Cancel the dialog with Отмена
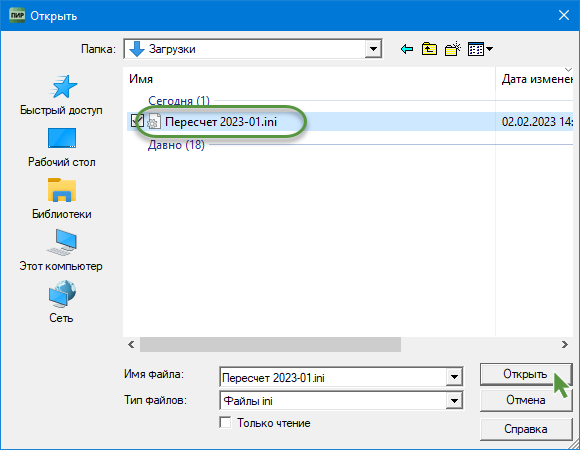This screenshot has height=450, width=580. click(526, 400)
